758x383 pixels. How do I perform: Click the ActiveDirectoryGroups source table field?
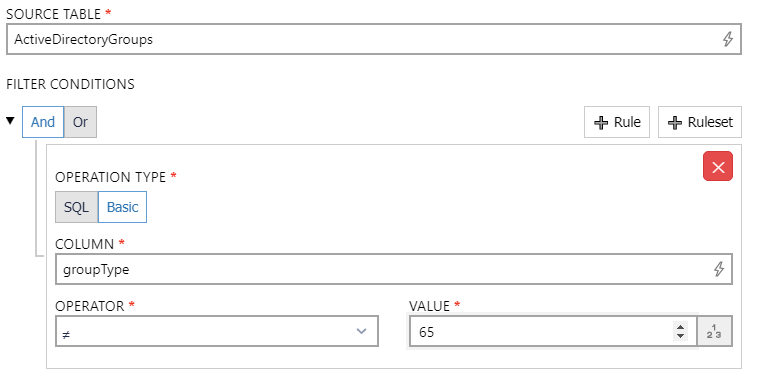(374, 39)
